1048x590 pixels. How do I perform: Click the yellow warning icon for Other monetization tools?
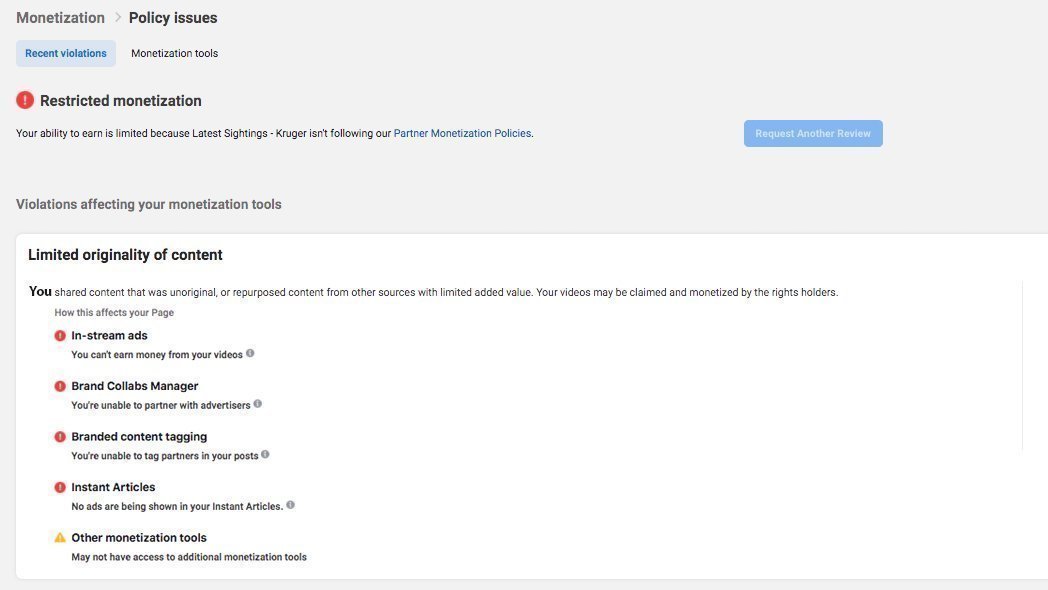click(x=60, y=538)
